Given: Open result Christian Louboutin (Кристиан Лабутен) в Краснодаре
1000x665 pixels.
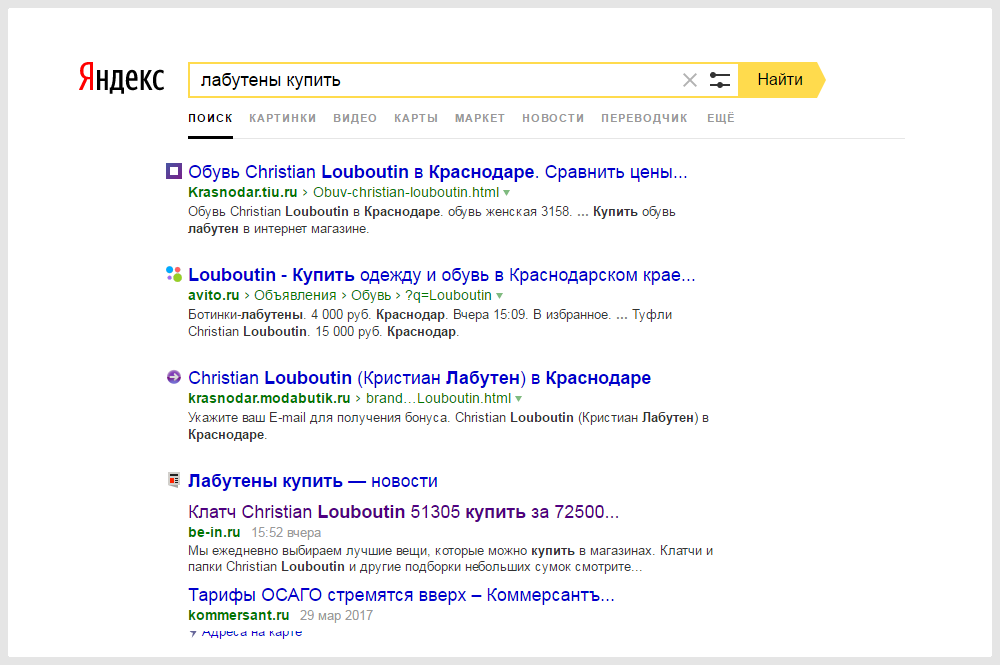Looking at the screenshot, I should pyautogui.click(x=420, y=377).
